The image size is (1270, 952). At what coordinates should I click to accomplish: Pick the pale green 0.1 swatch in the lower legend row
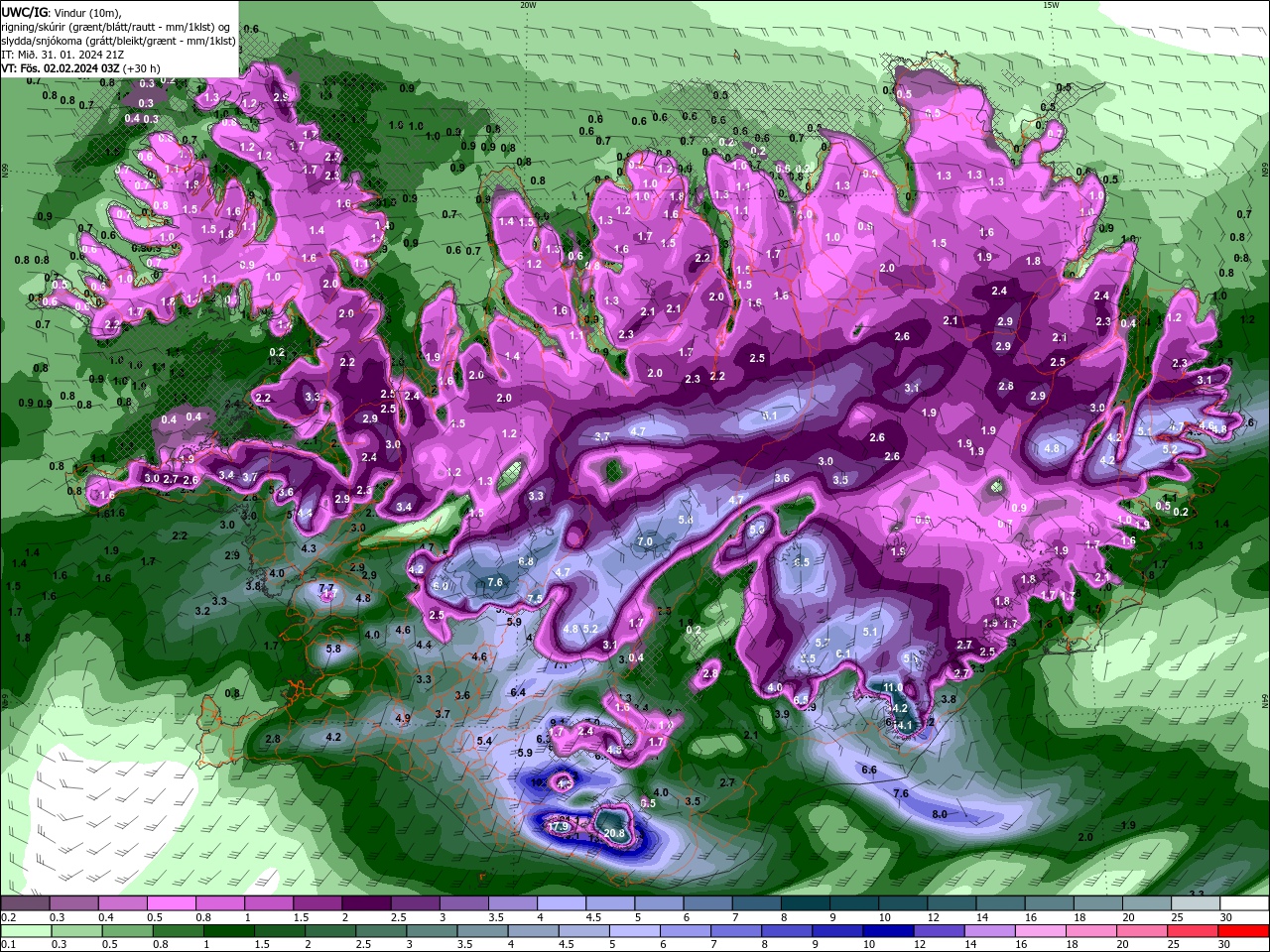pos(26,930)
